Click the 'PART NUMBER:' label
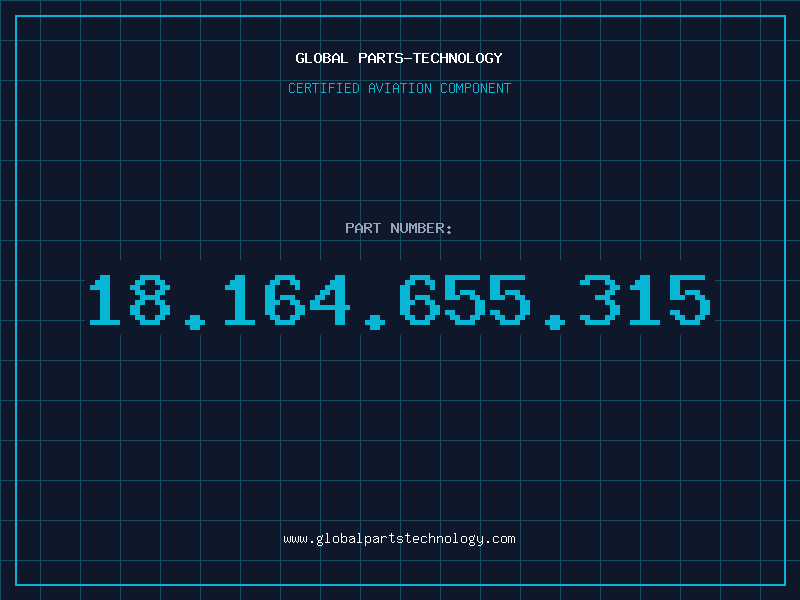This screenshot has height=600, width=800. 399,228
